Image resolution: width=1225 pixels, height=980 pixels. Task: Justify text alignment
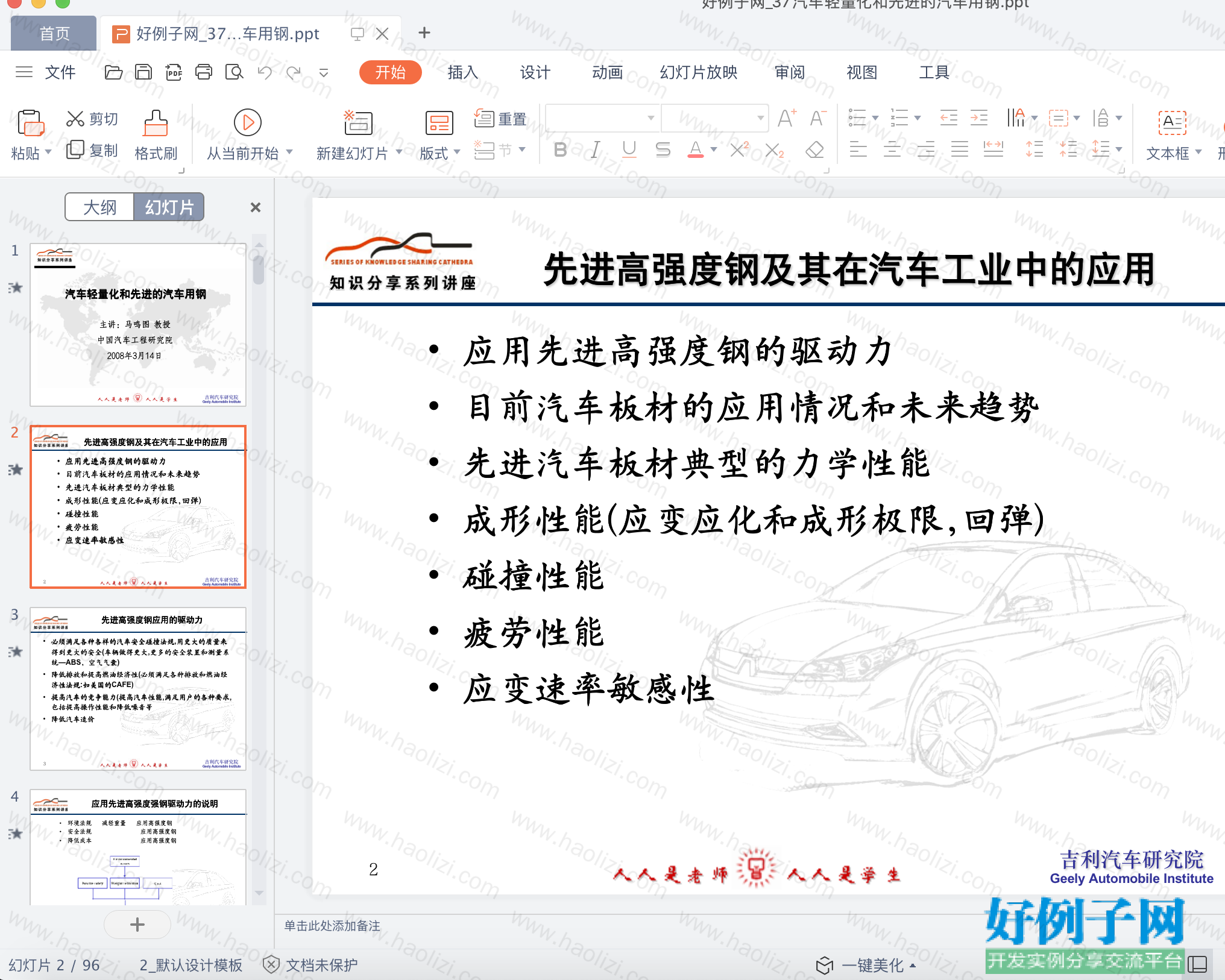coord(959,149)
